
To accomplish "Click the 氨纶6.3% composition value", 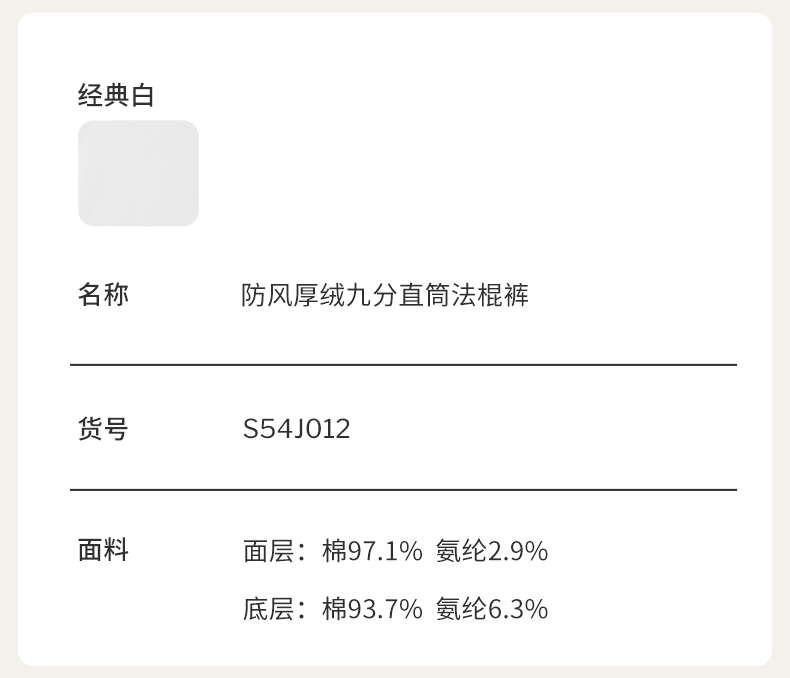I will point(492,609).
